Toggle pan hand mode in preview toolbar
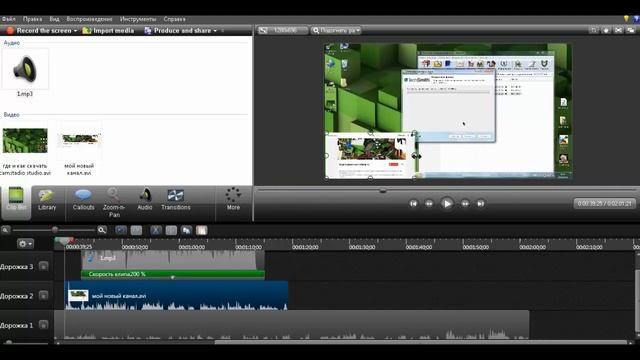 [606, 30]
